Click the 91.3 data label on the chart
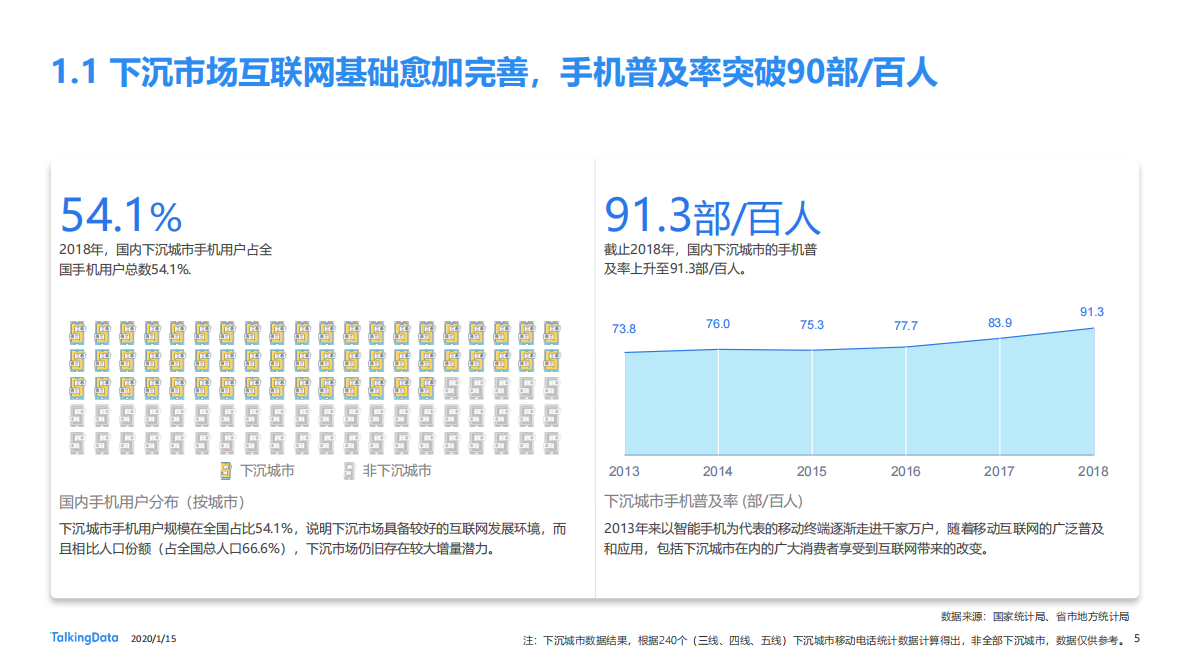Viewport: 1190px width, 669px height. (x=1092, y=311)
